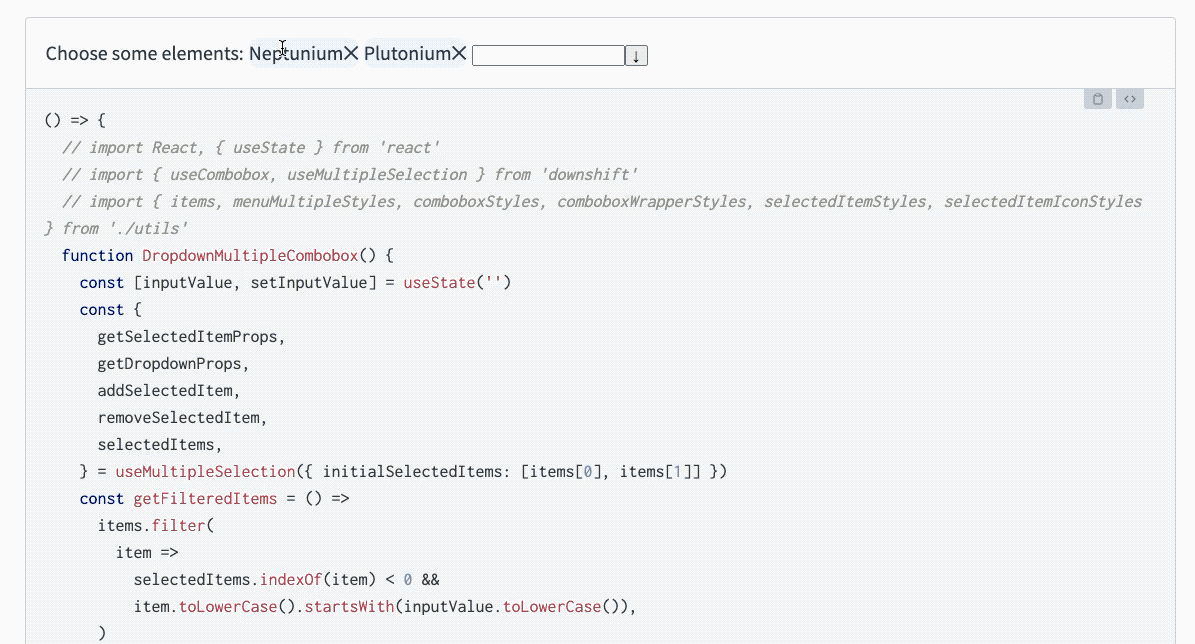Hide the source code using the <> button

[x=1130, y=98]
